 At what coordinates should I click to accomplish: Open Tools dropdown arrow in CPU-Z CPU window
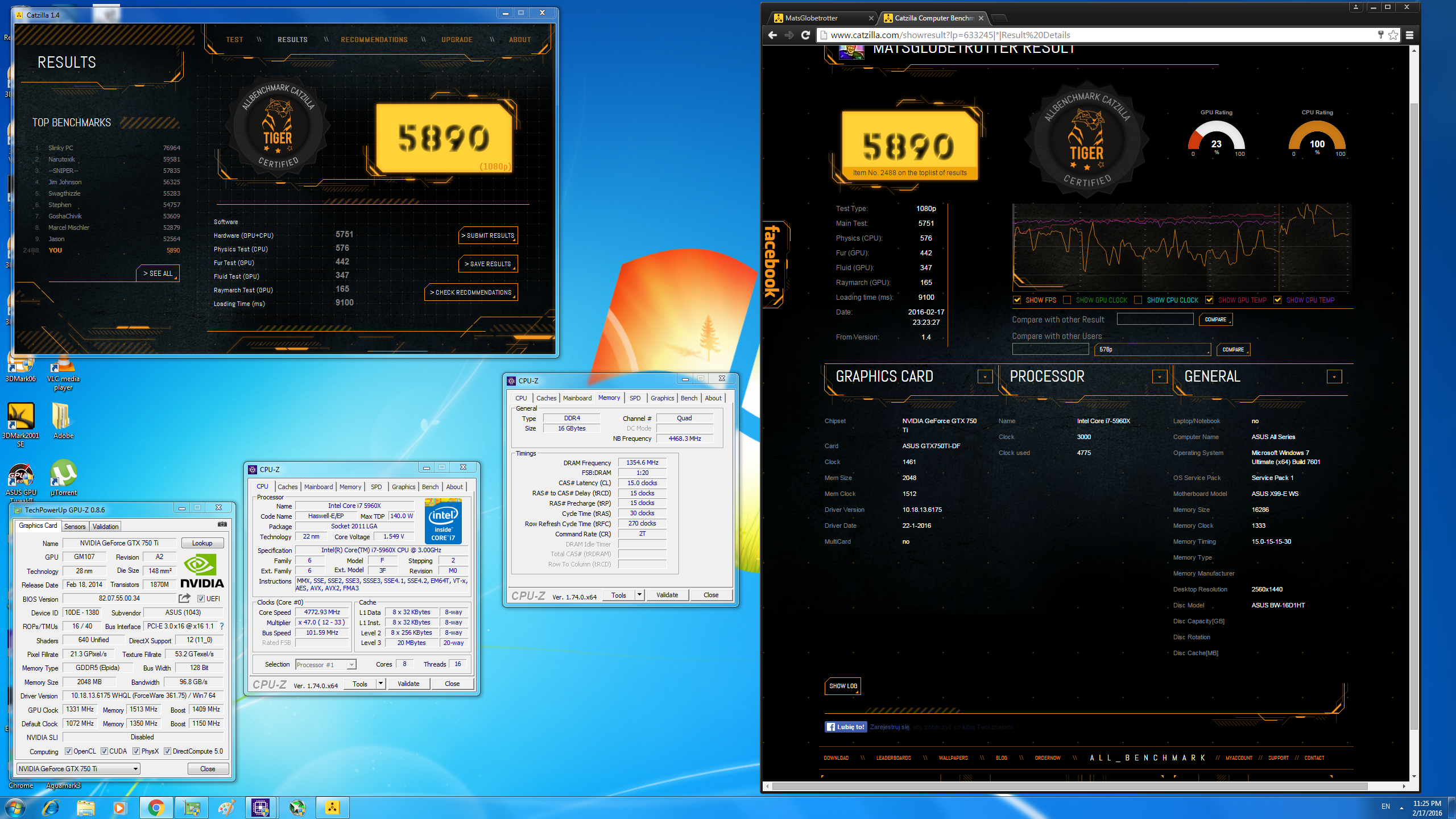point(380,684)
